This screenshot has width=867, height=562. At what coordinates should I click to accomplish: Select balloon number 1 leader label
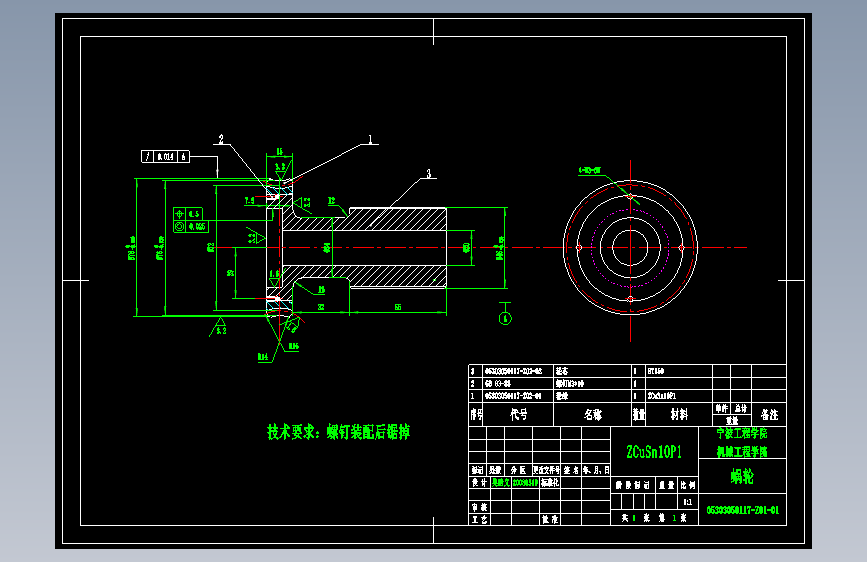click(x=370, y=139)
